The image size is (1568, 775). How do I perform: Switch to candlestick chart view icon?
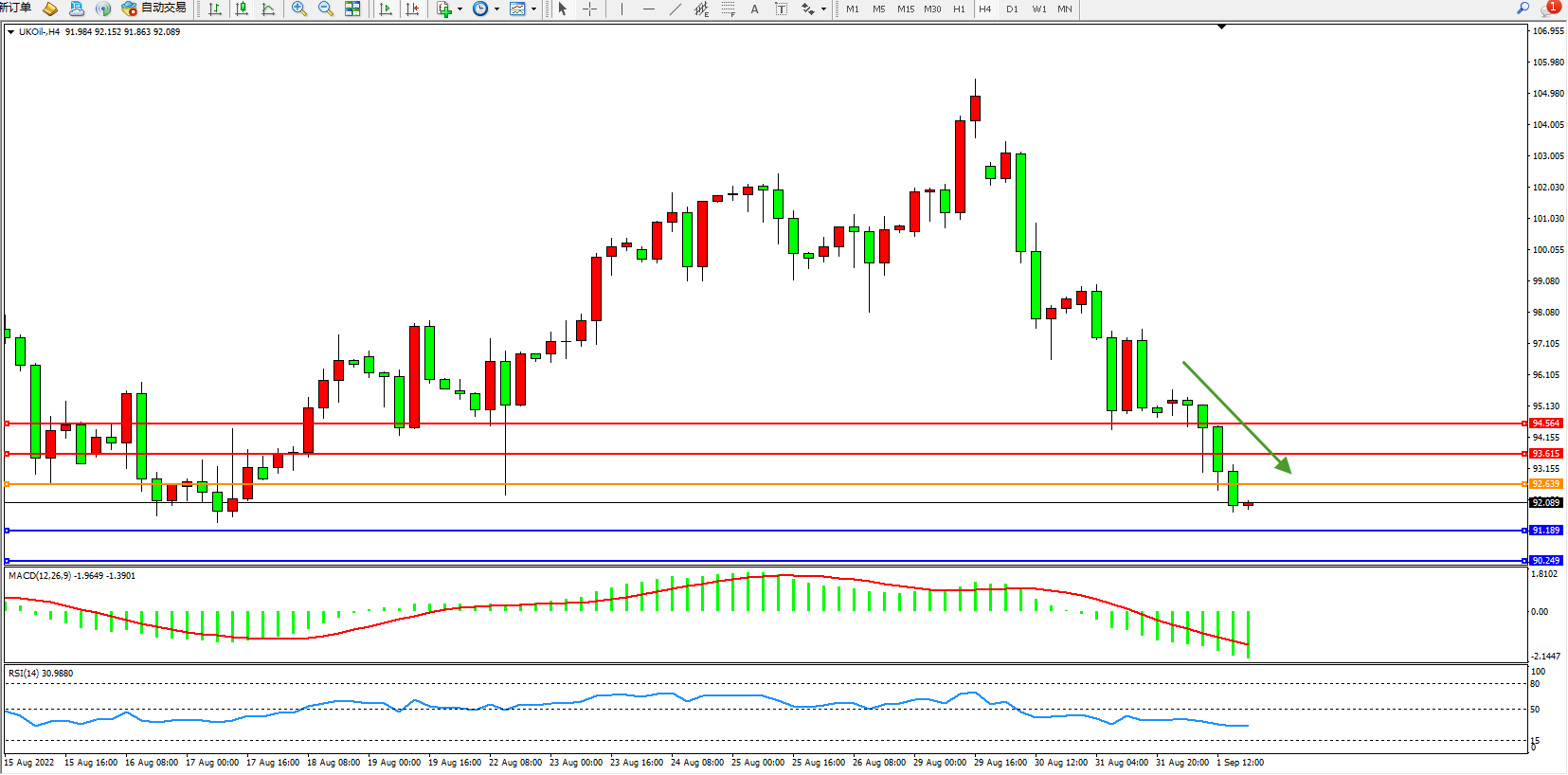(x=242, y=9)
